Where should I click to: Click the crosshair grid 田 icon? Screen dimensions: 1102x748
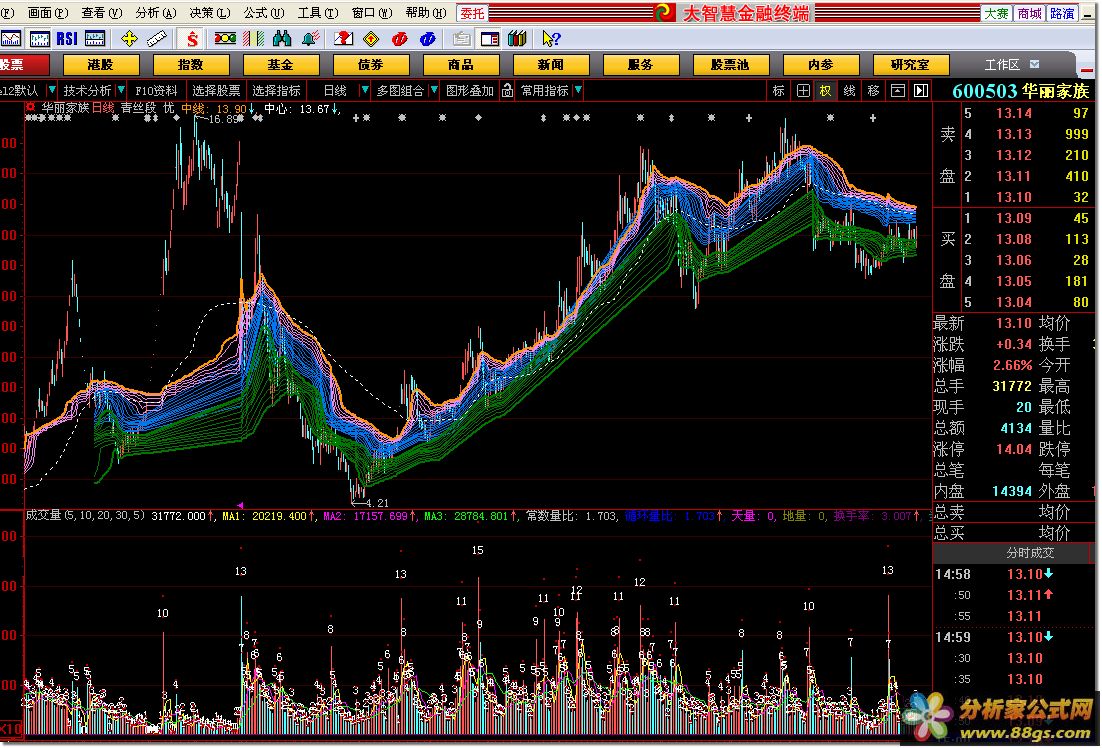803,91
